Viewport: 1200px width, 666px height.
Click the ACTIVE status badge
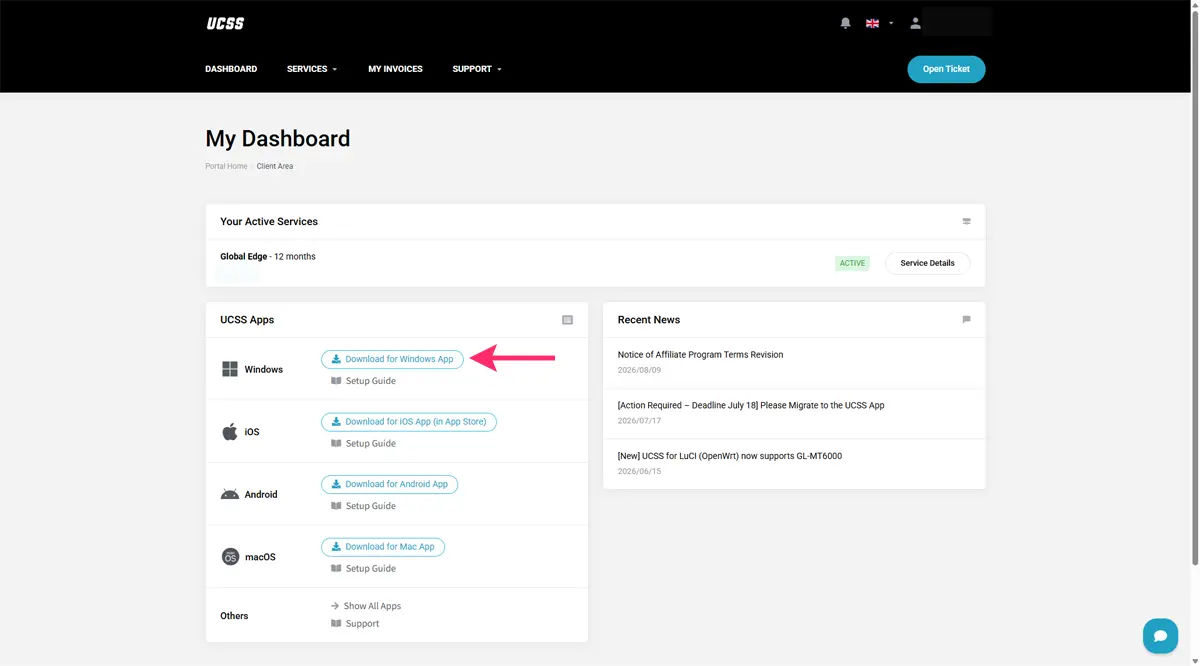pos(852,263)
